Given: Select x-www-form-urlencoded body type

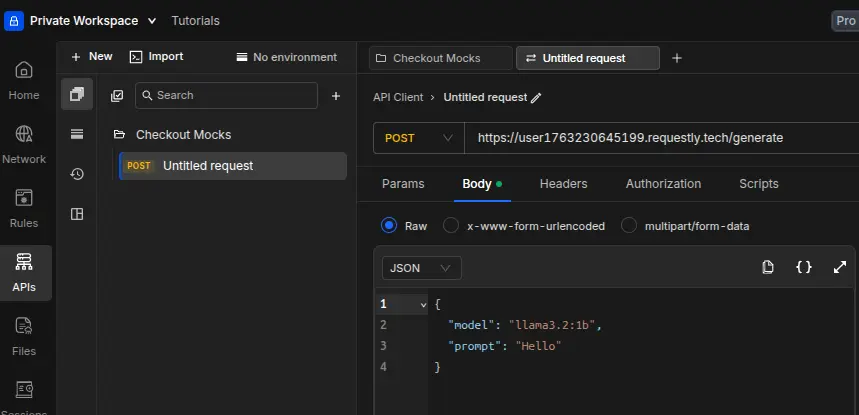Looking at the screenshot, I should point(451,225).
